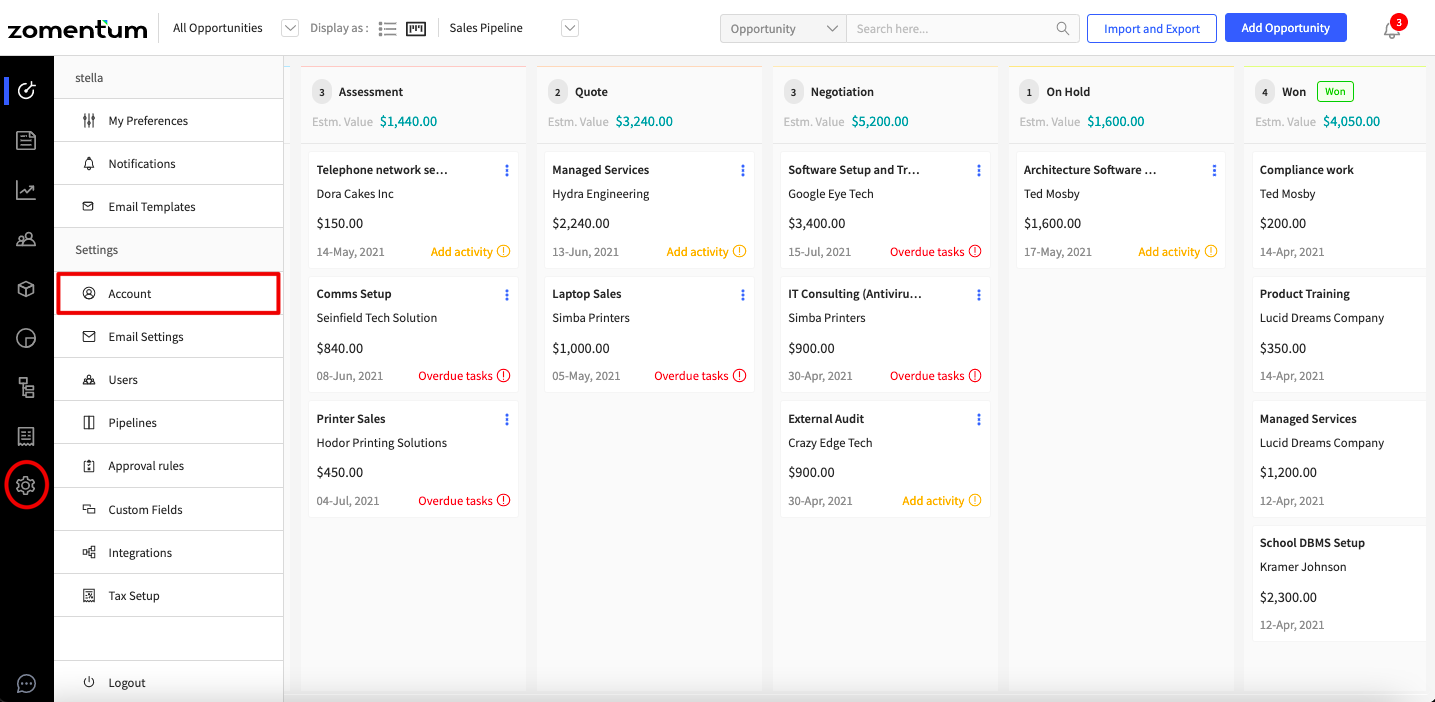Click the Settings gear icon in the sidebar
This screenshot has width=1435, height=702.
[27, 486]
